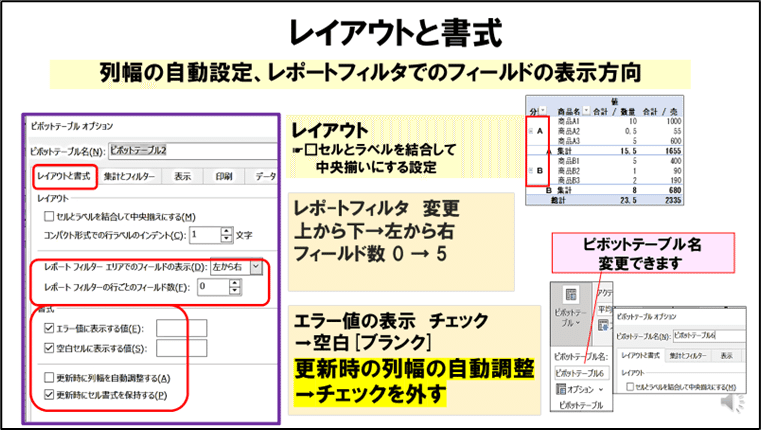The height and width of the screenshot is (430, 761).
Task: Uncheck 更新時にセル書式を保持する(P) checkbox
Action: (x=49, y=395)
